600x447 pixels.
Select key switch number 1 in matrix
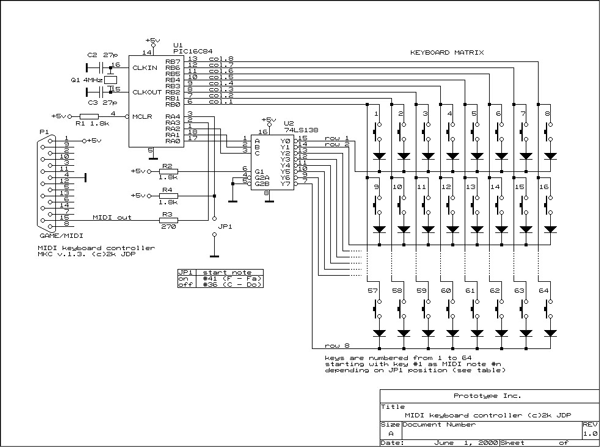click(x=379, y=132)
